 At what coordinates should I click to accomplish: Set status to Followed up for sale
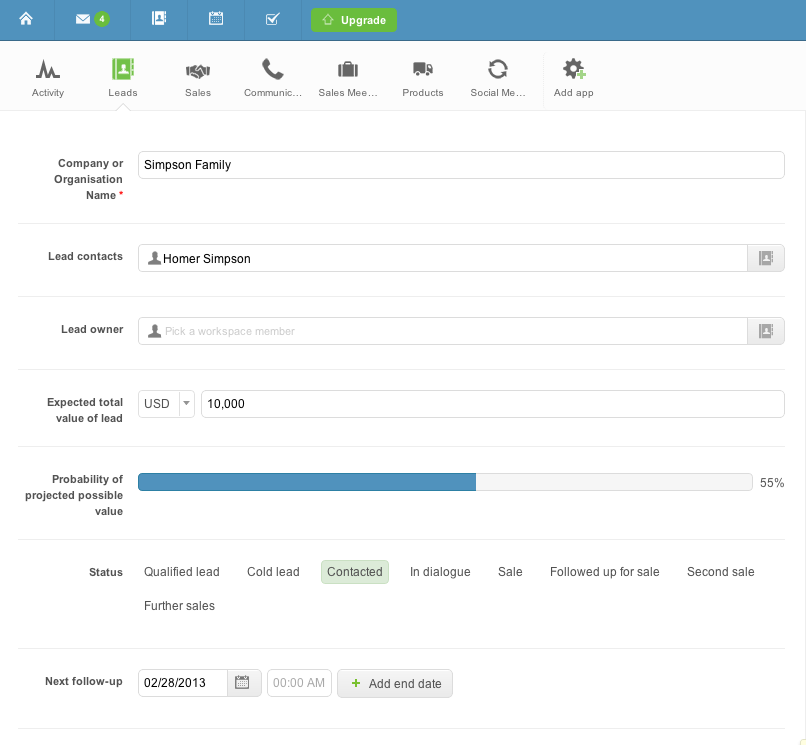click(x=604, y=572)
